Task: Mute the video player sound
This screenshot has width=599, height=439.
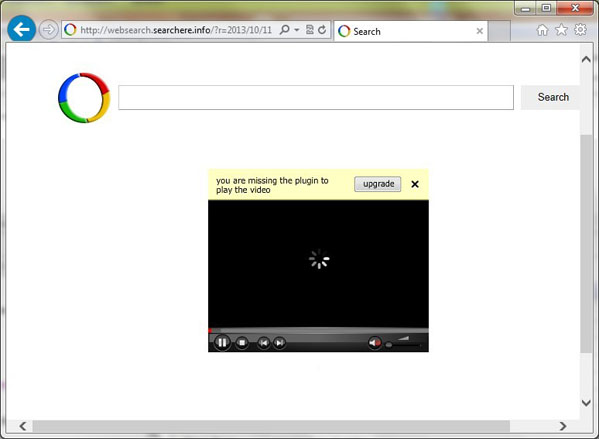Action: click(374, 343)
